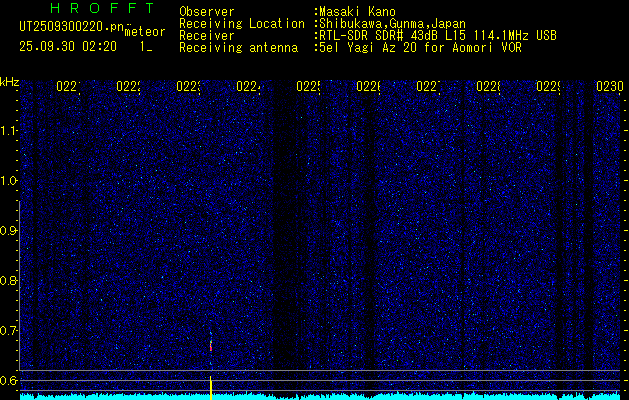Click the 1.1 frequency axis label
This screenshot has width=629, height=400.
point(9,130)
